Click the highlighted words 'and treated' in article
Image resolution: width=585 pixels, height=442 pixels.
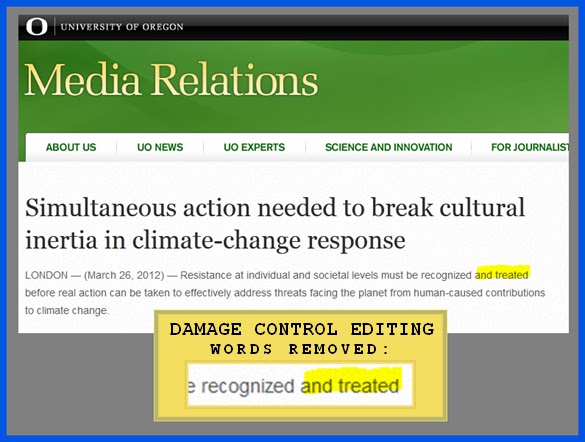(502, 274)
